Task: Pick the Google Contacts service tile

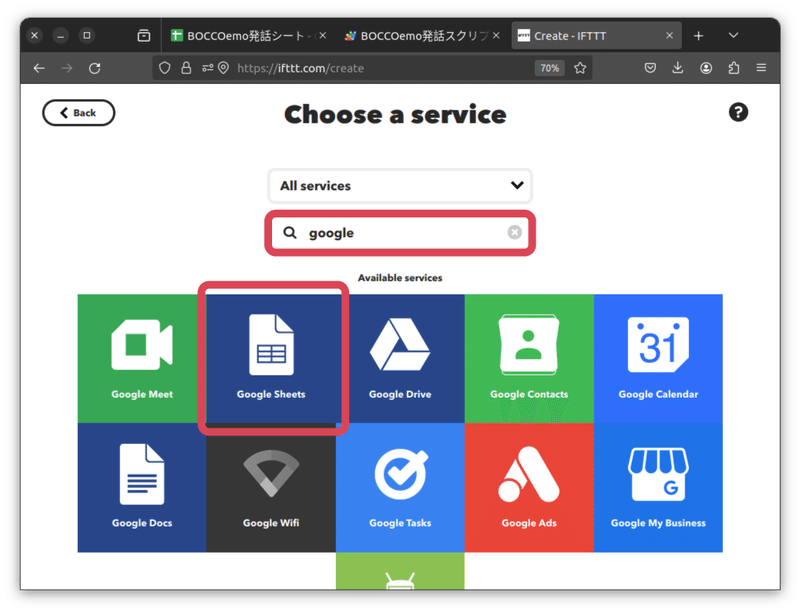Action: (x=529, y=359)
